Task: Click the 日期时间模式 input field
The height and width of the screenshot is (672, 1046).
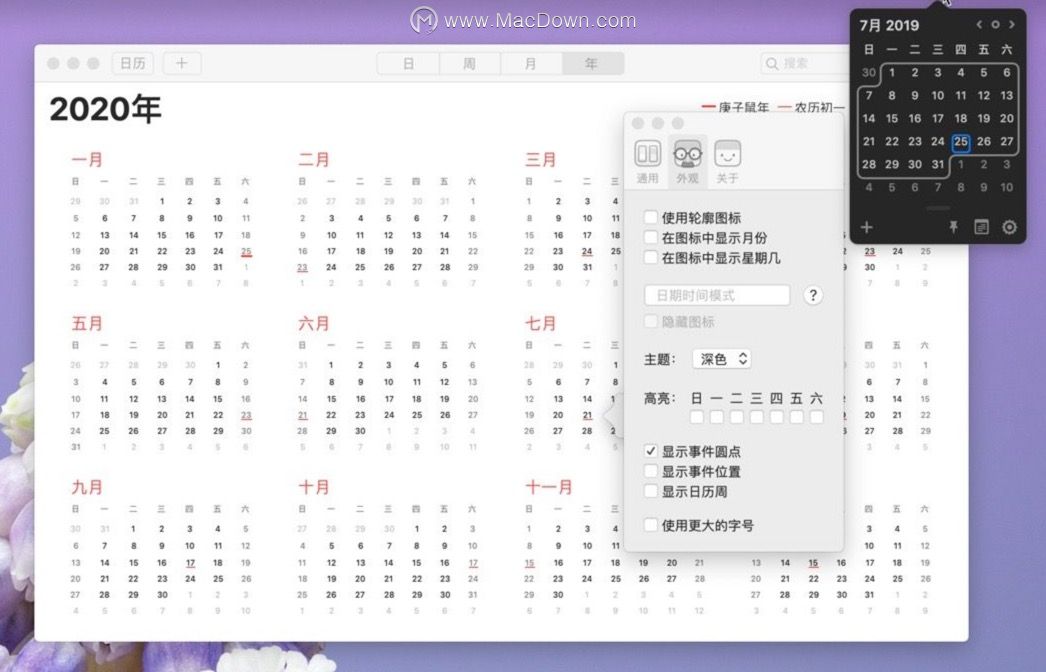Action: pyautogui.click(x=717, y=295)
